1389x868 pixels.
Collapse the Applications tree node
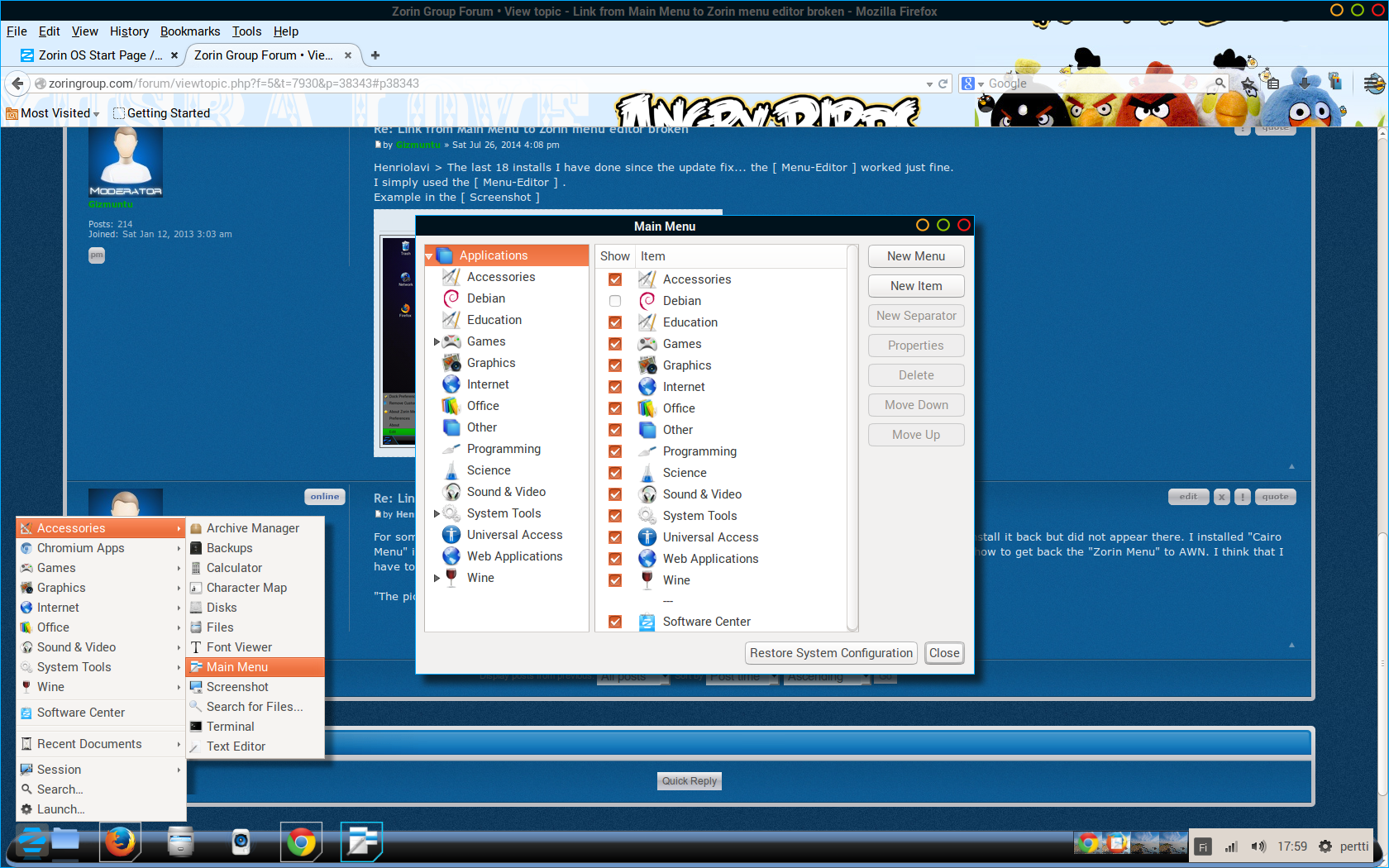(x=429, y=256)
